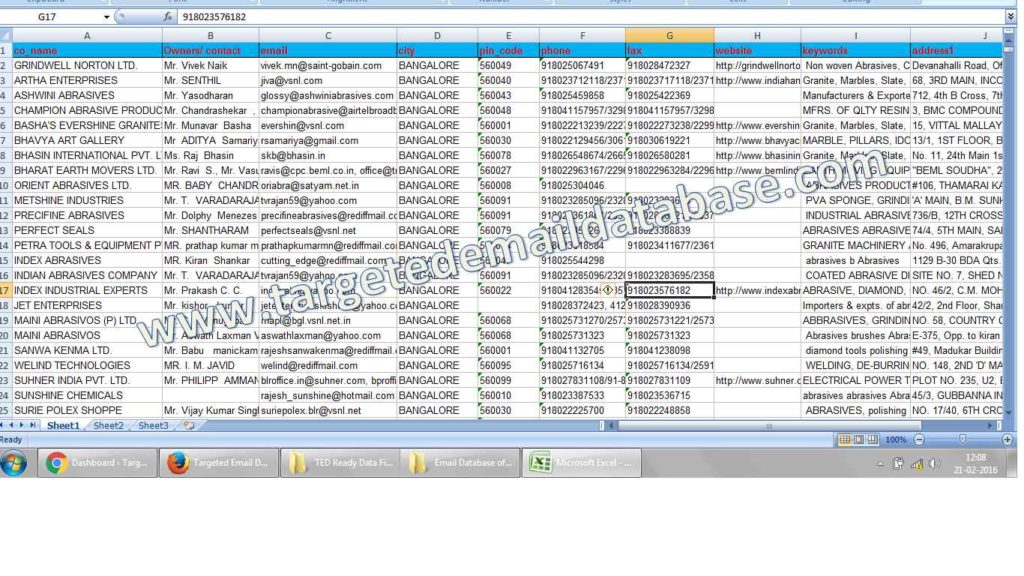The width and height of the screenshot is (1024, 576).
Task: Open the Name Box dropdown arrow
Action: (x=106, y=17)
